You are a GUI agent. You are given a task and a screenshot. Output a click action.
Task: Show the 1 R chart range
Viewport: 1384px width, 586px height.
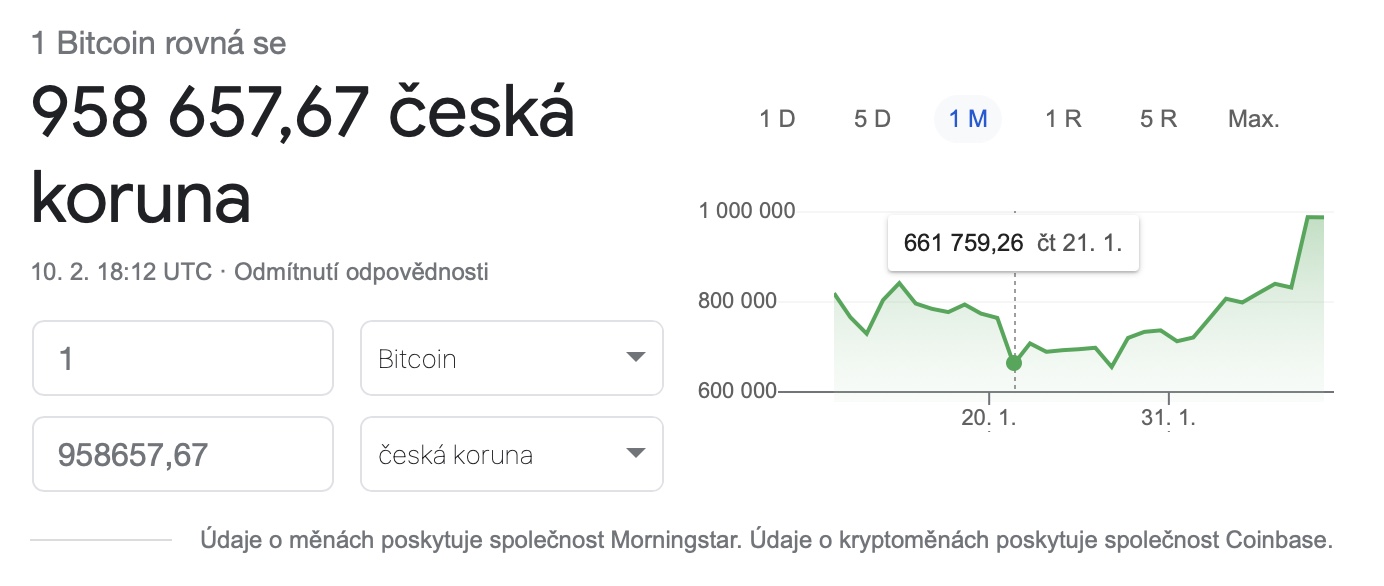coord(1063,120)
